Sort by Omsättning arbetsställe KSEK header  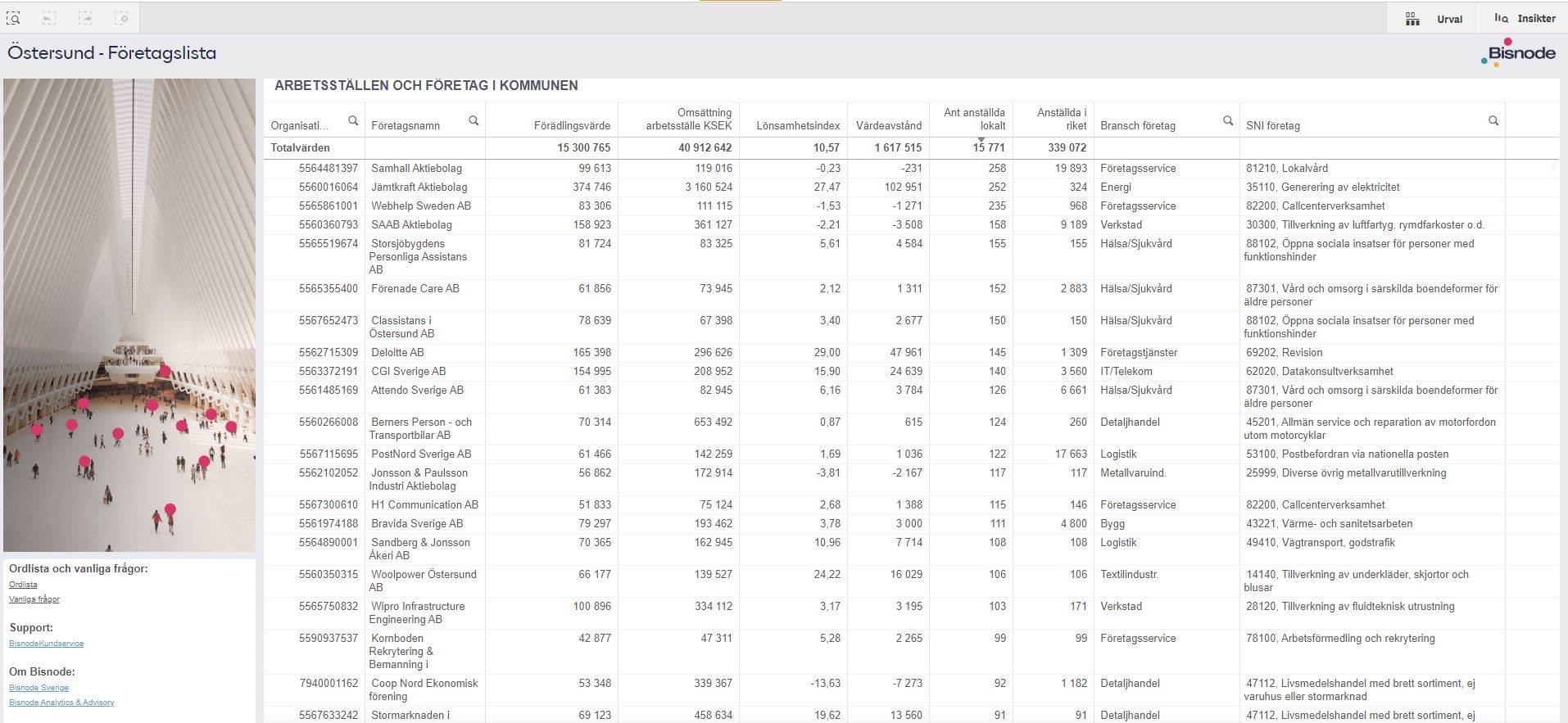tap(688, 119)
